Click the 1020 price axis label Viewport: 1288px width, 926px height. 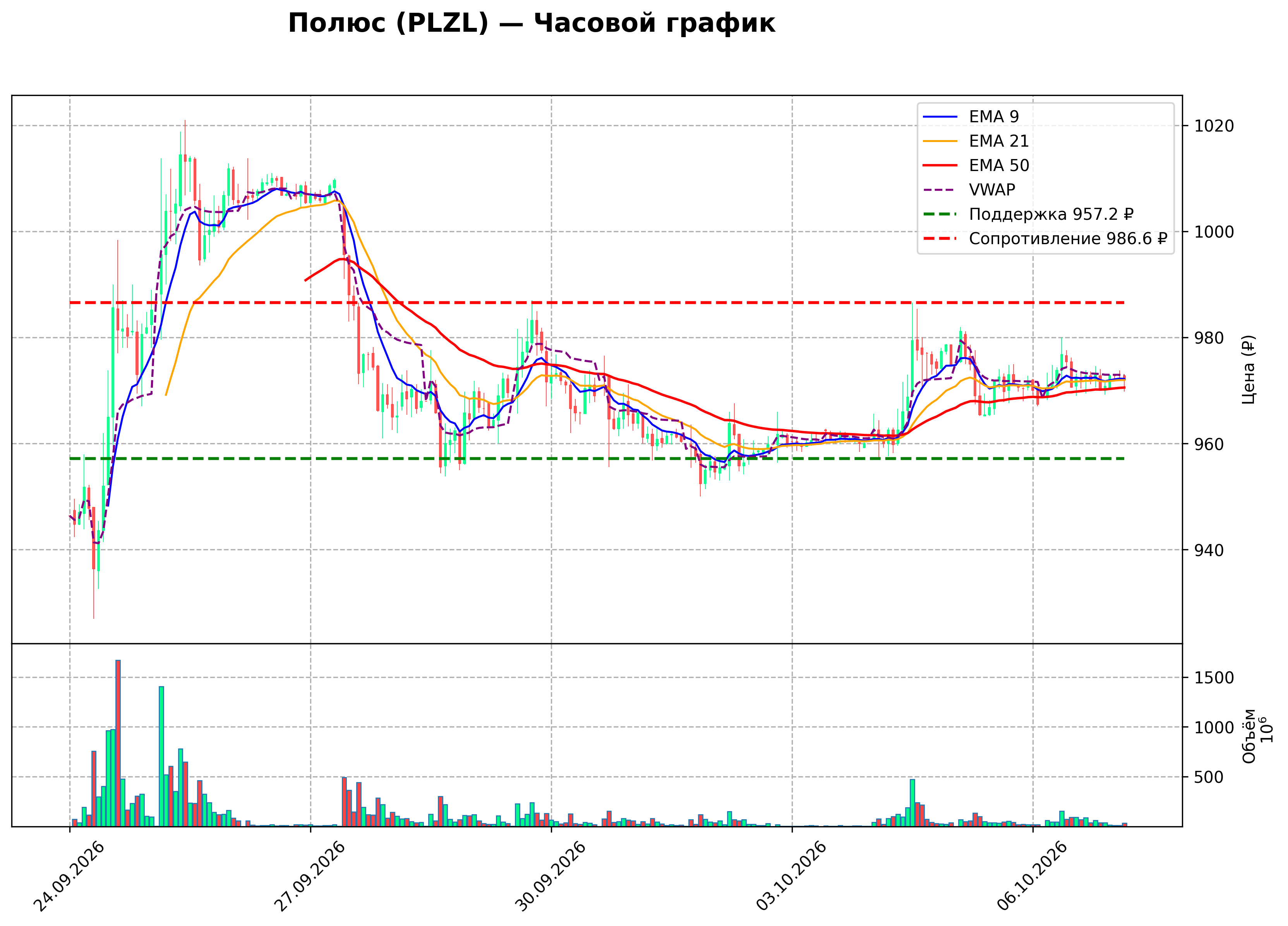pos(1214,126)
